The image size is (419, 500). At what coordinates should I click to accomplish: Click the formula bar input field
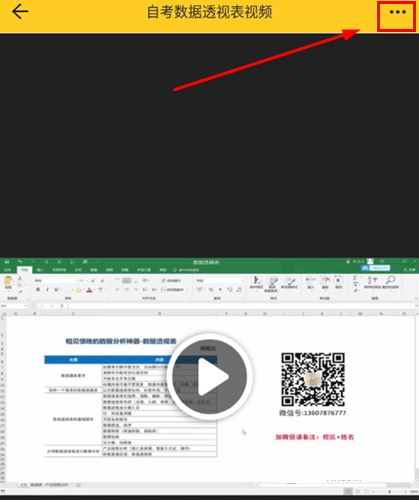[242, 306]
